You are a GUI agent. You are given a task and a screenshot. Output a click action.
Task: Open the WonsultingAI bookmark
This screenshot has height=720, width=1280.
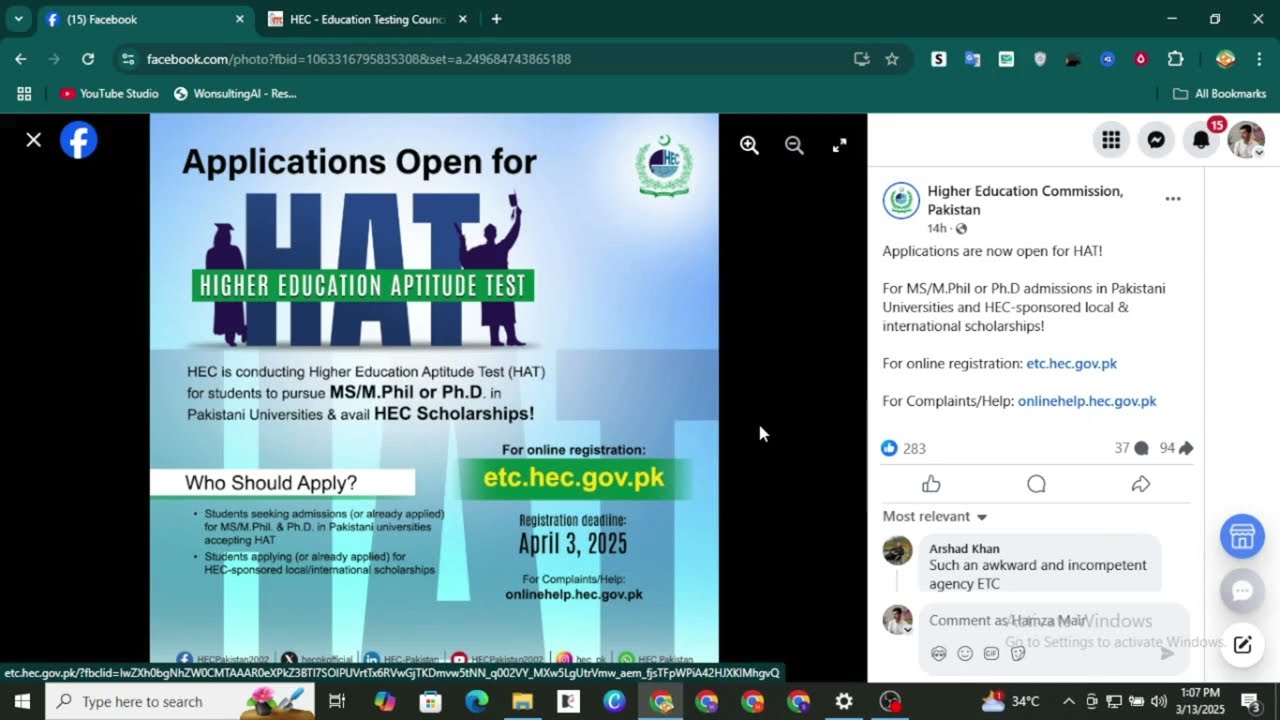(x=235, y=94)
